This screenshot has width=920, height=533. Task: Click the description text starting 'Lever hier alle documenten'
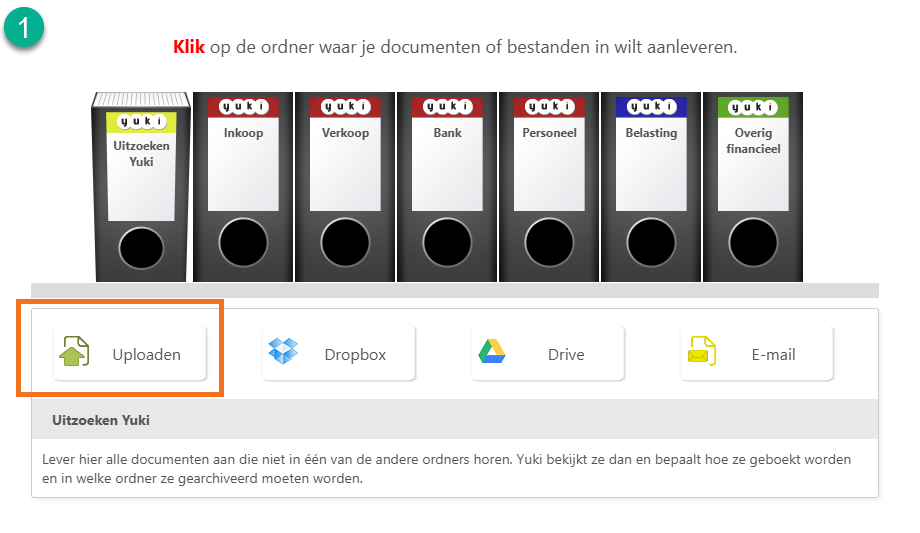[447, 468]
